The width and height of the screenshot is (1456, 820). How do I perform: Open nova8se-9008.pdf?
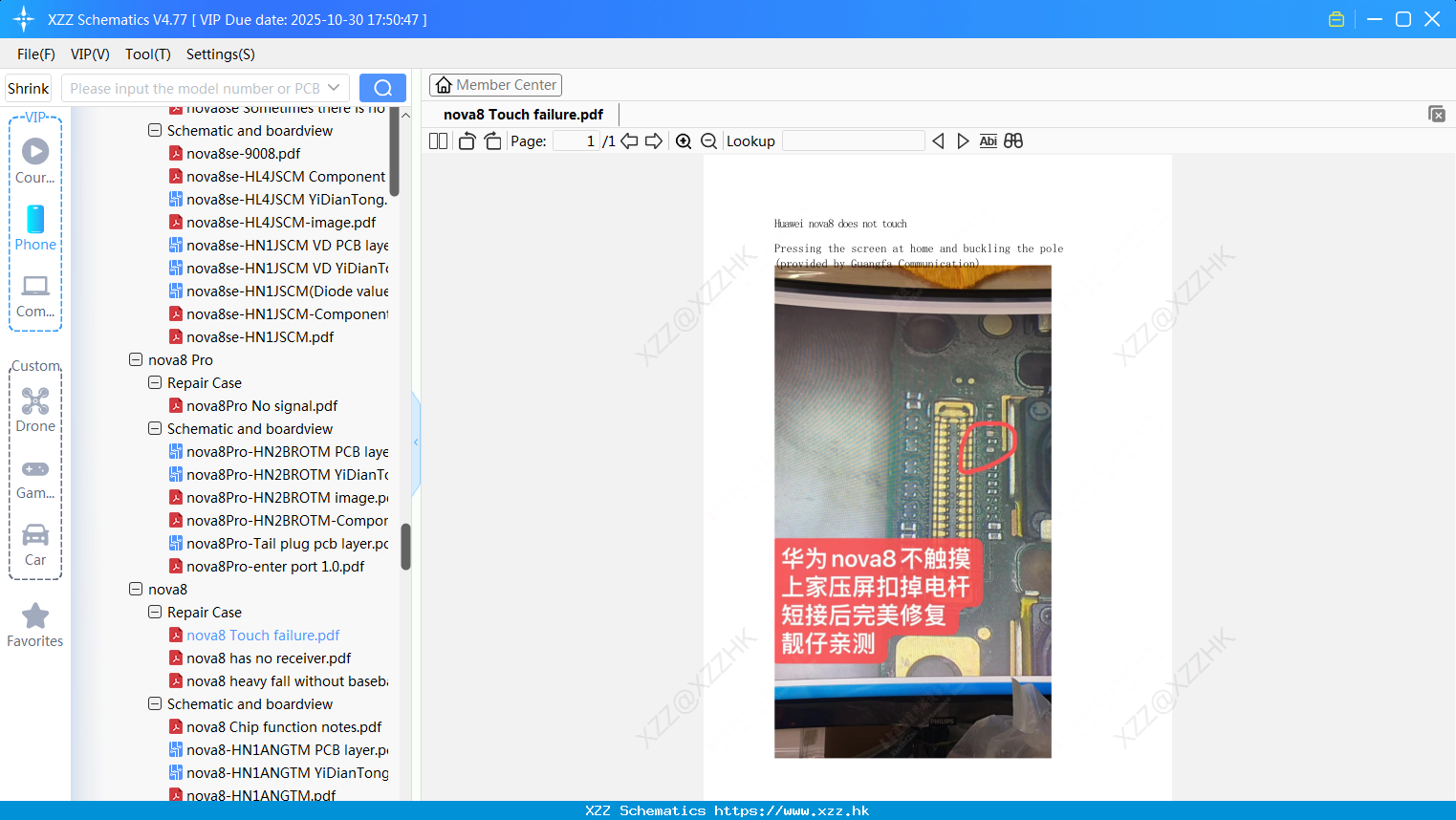coord(243,153)
